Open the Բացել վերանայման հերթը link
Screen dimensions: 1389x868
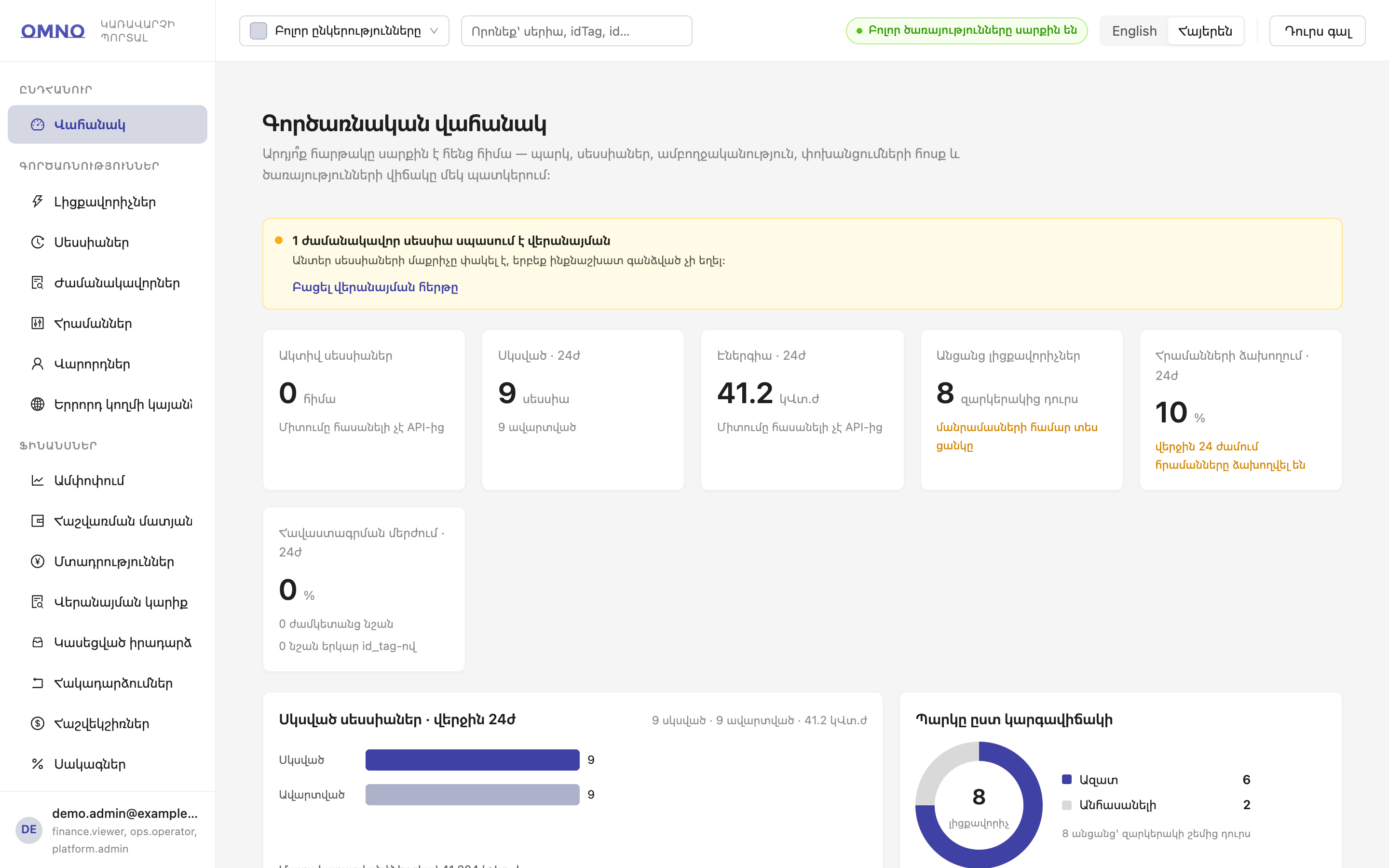pyautogui.click(x=375, y=287)
